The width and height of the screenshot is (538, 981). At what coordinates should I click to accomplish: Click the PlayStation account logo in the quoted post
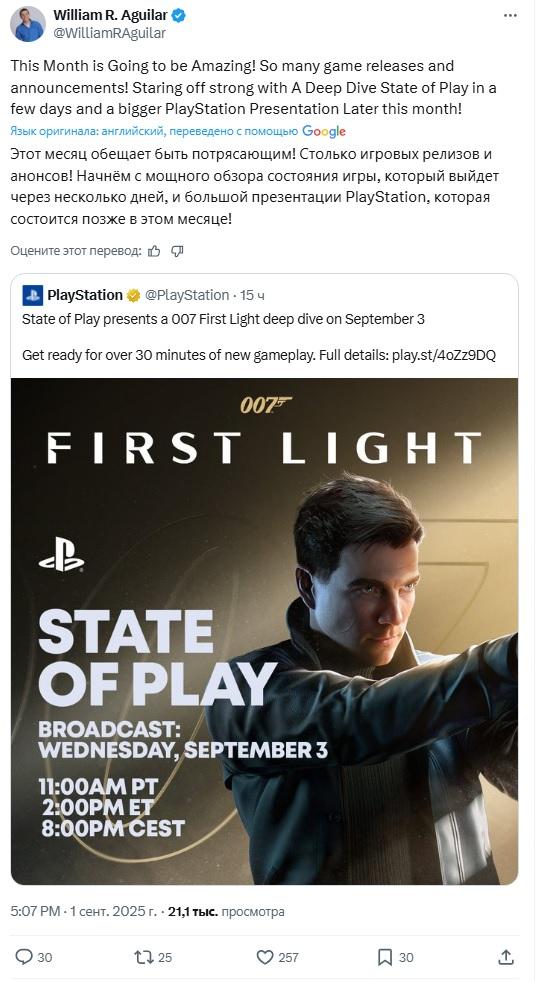(33, 295)
